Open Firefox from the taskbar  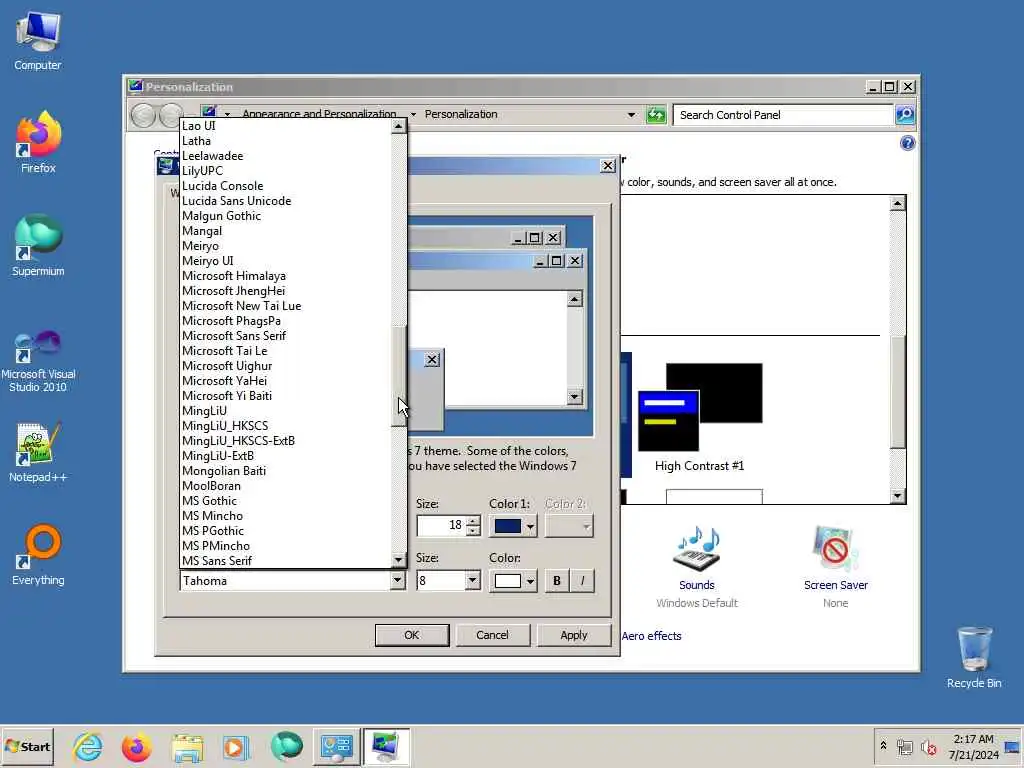(x=136, y=746)
